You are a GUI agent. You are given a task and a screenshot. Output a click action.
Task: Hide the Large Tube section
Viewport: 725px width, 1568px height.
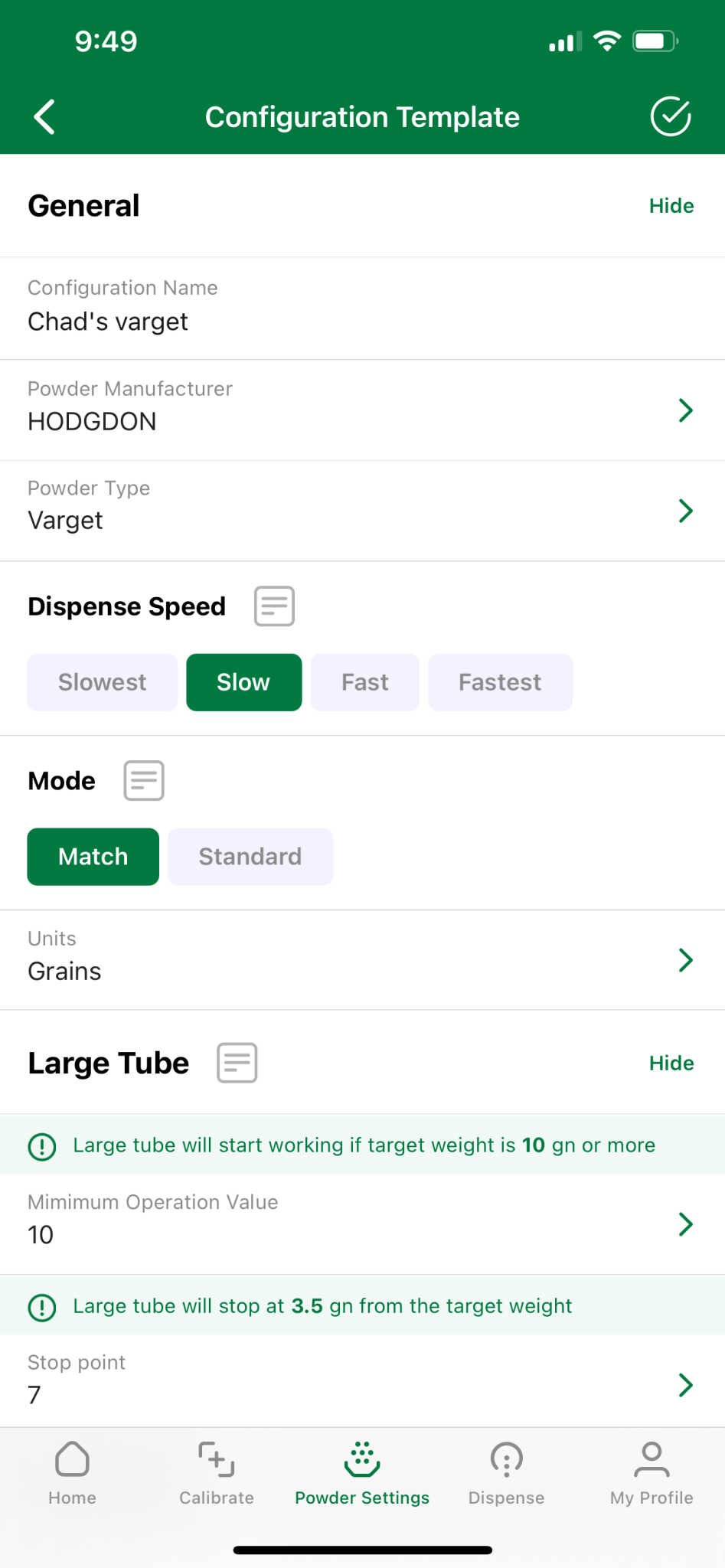[671, 1063]
